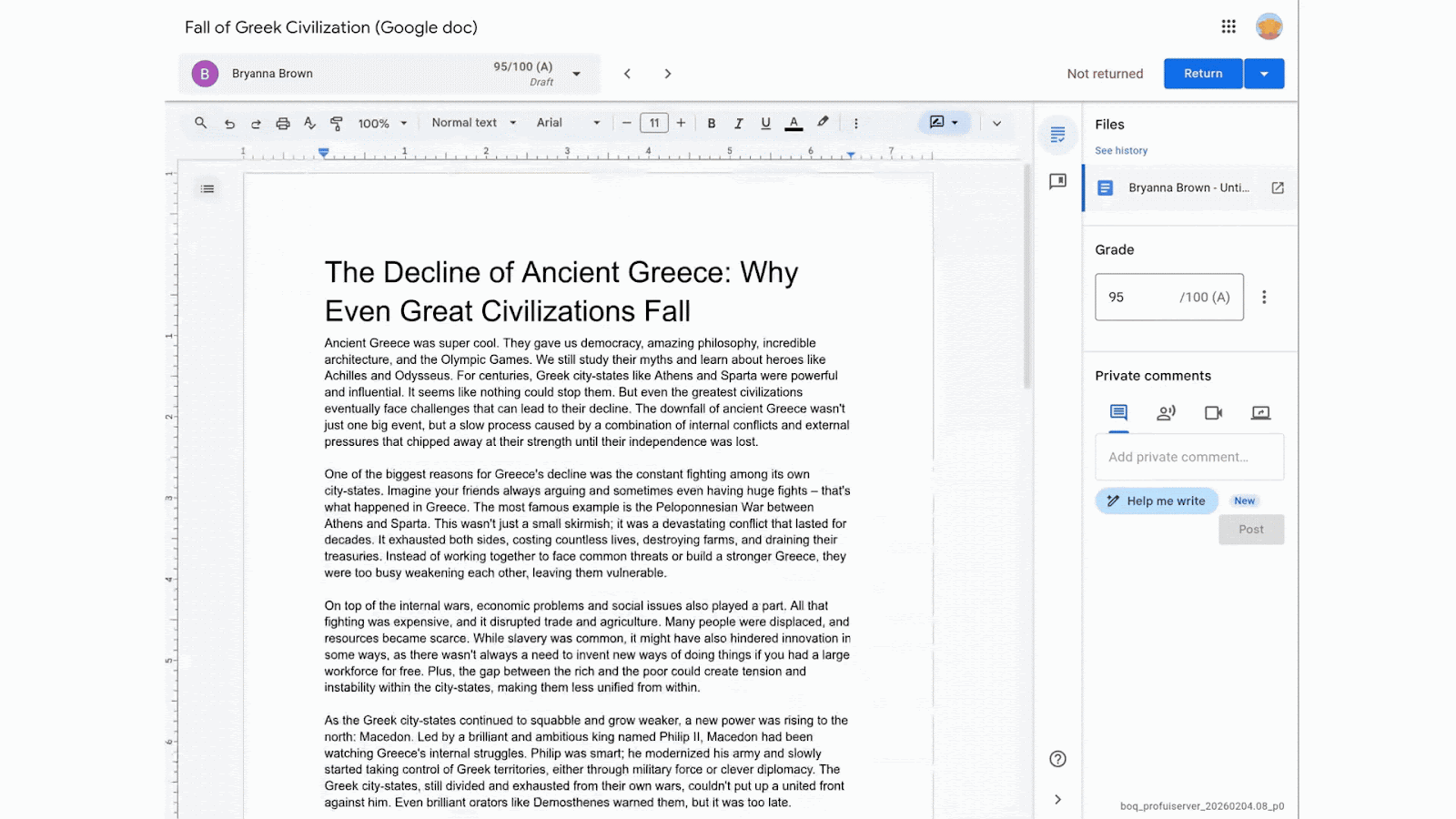This screenshot has width=1456, height=819.
Task: Toggle bold formatting
Action: pos(712,124)
